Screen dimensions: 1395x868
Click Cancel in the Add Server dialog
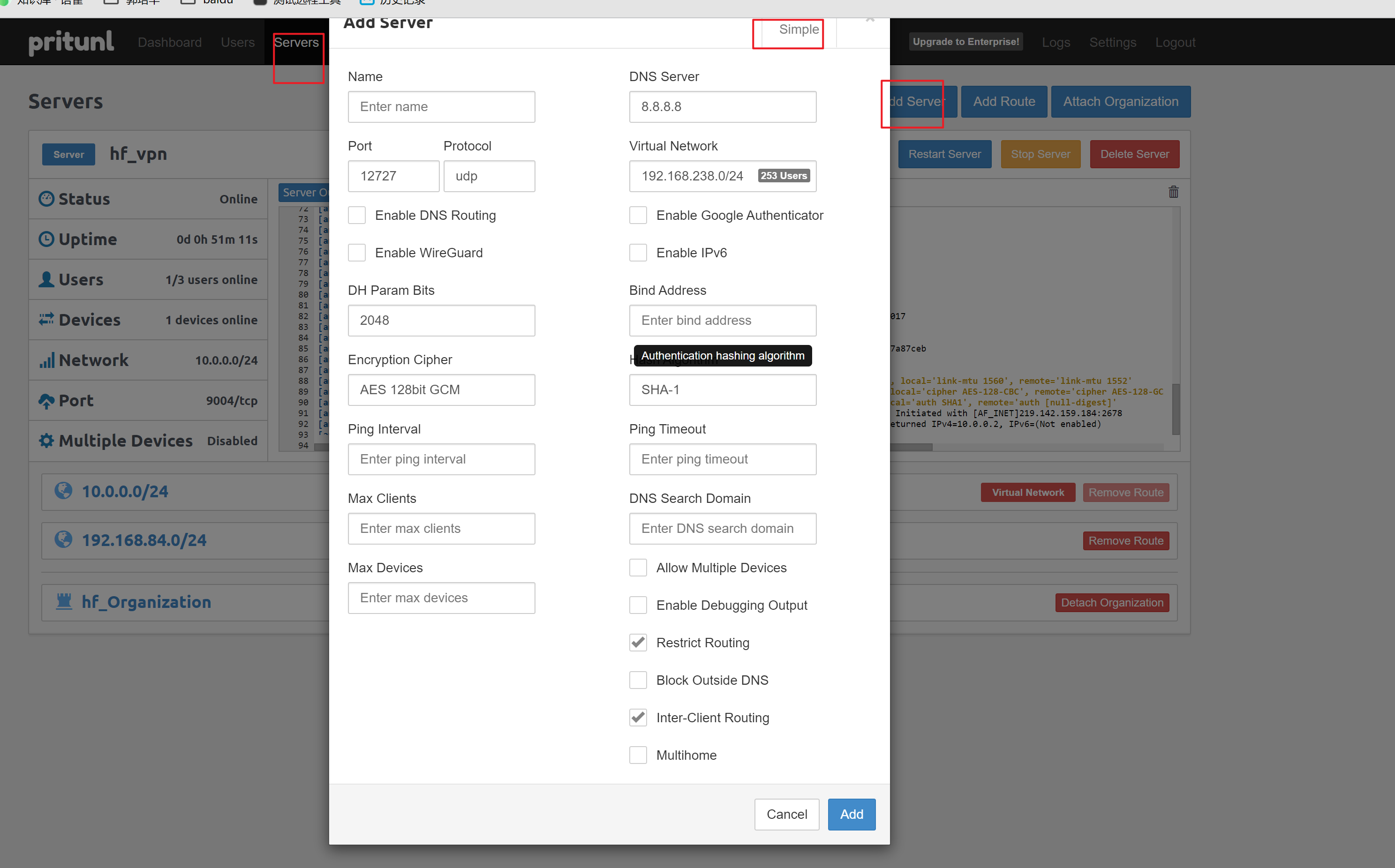point(786,814)
